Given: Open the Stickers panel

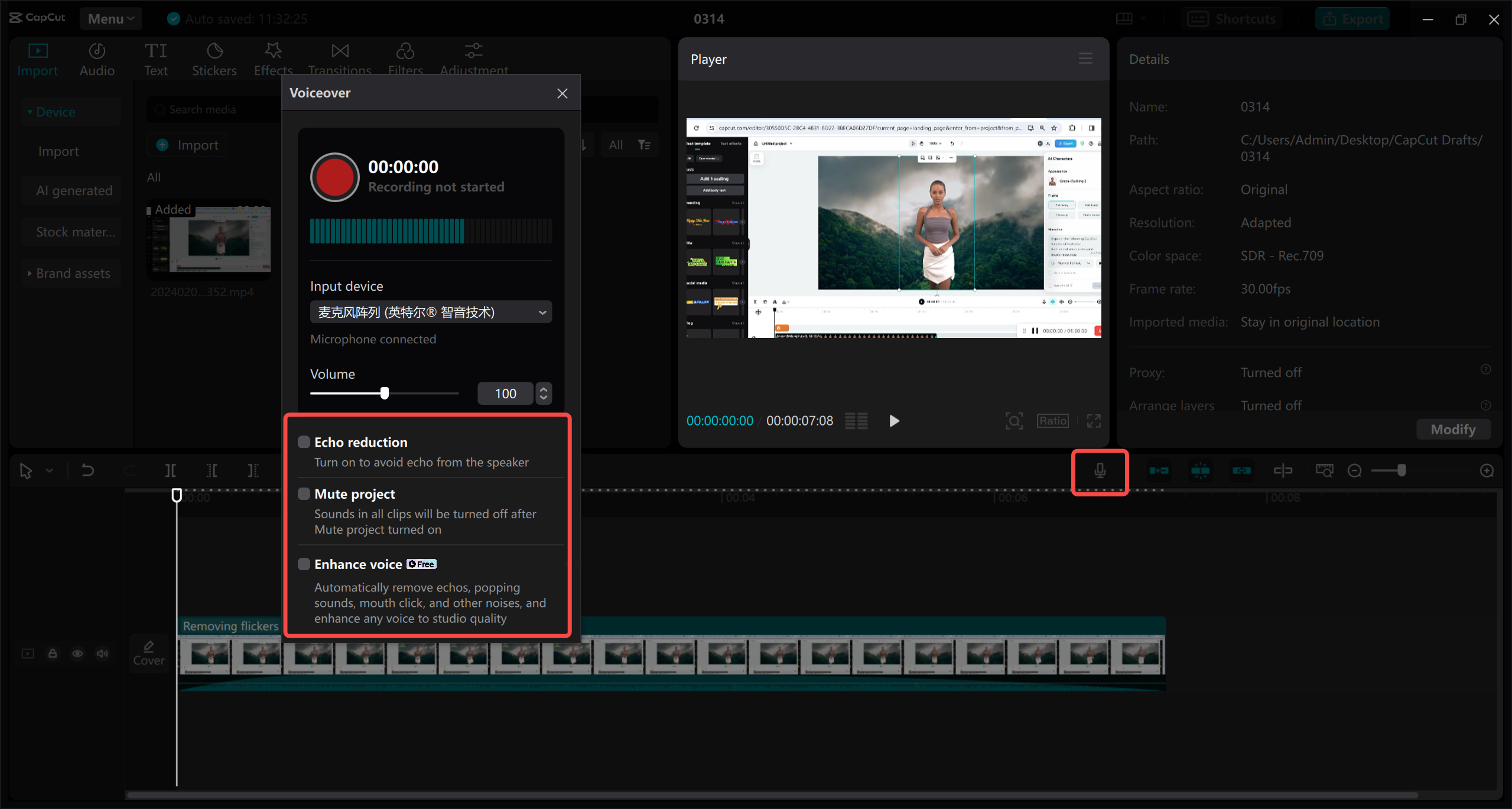Looking at the screenshot, I should (x=214, y=57).
